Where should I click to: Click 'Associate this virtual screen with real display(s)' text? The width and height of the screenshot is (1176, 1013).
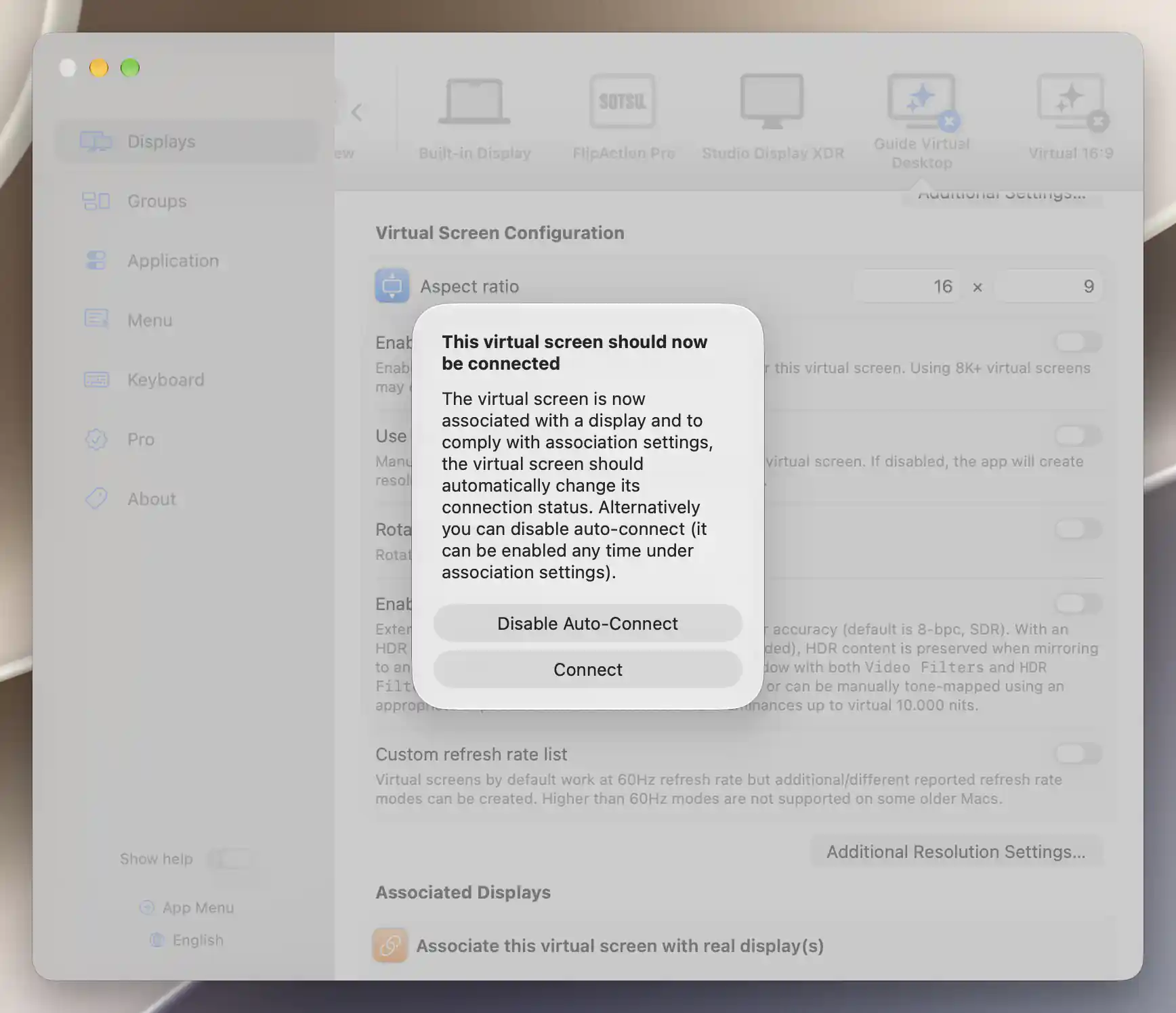(x=620, y=946)
